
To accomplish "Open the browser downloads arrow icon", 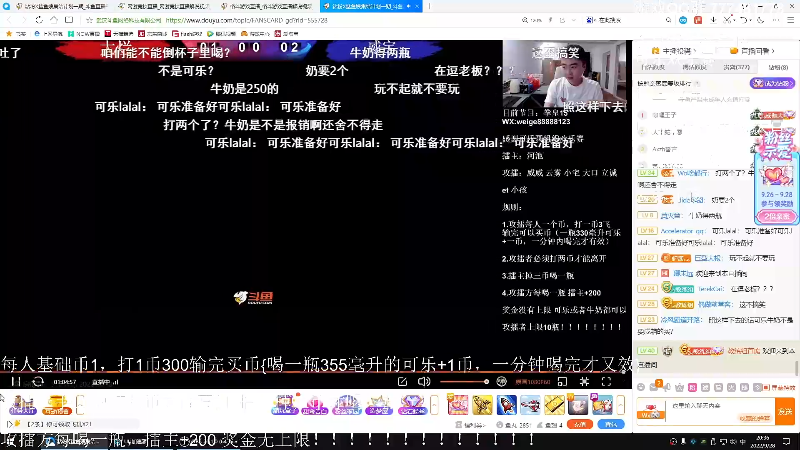I will pyautogui.click(x=713, y=20).
